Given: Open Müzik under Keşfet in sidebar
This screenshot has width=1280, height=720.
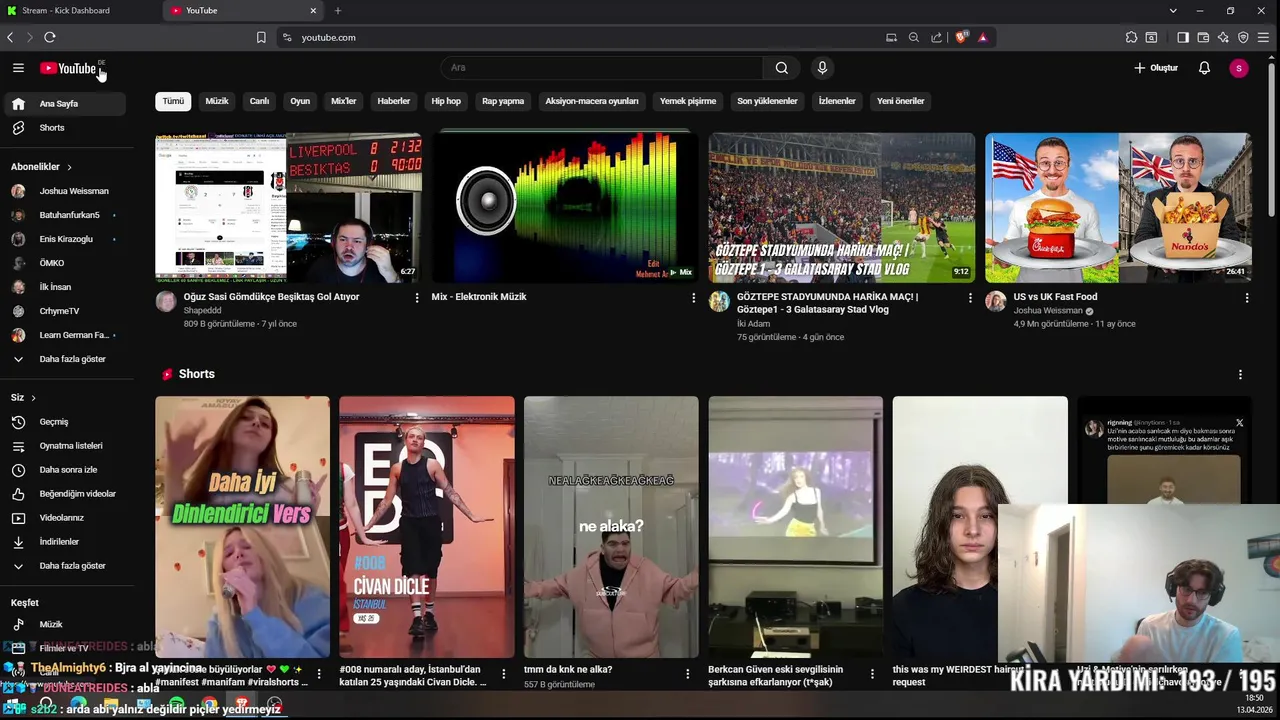Looking at the screenshot, I should (x=63, y=624).
